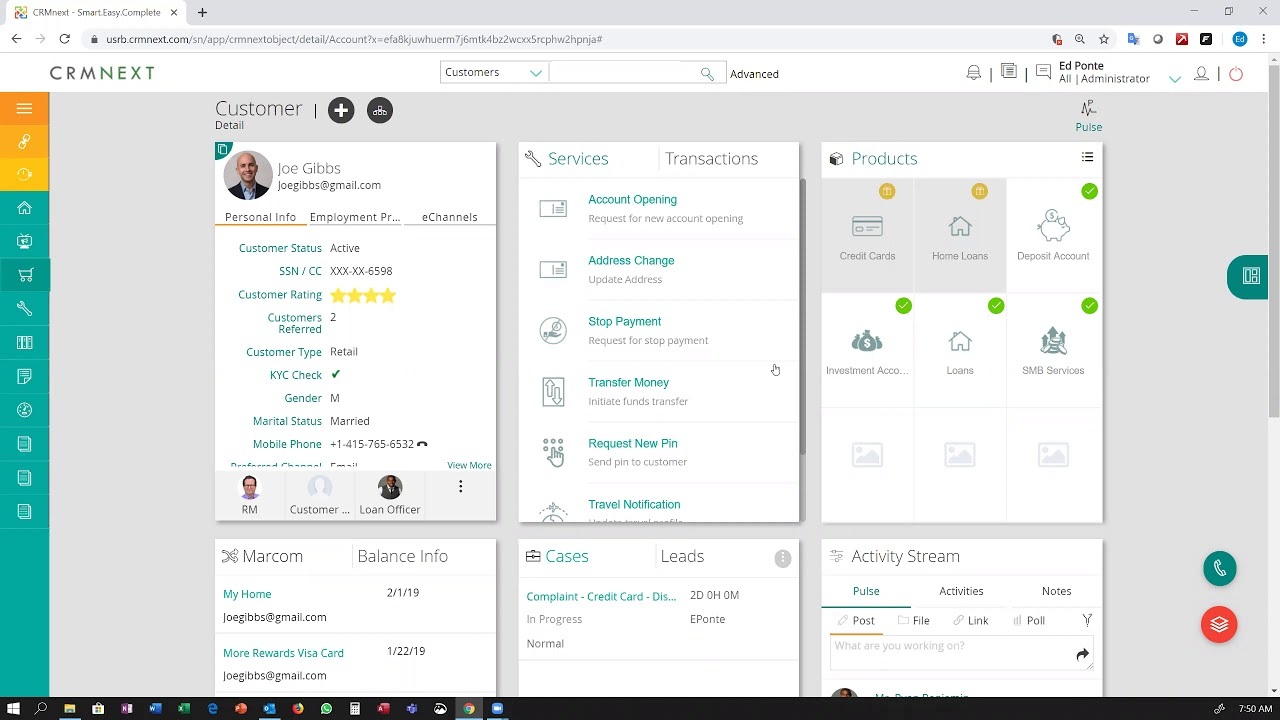Toggle green checkmark on SMB Services product
Screen dimensions: 1280x720
click(x=1089, y=306)
